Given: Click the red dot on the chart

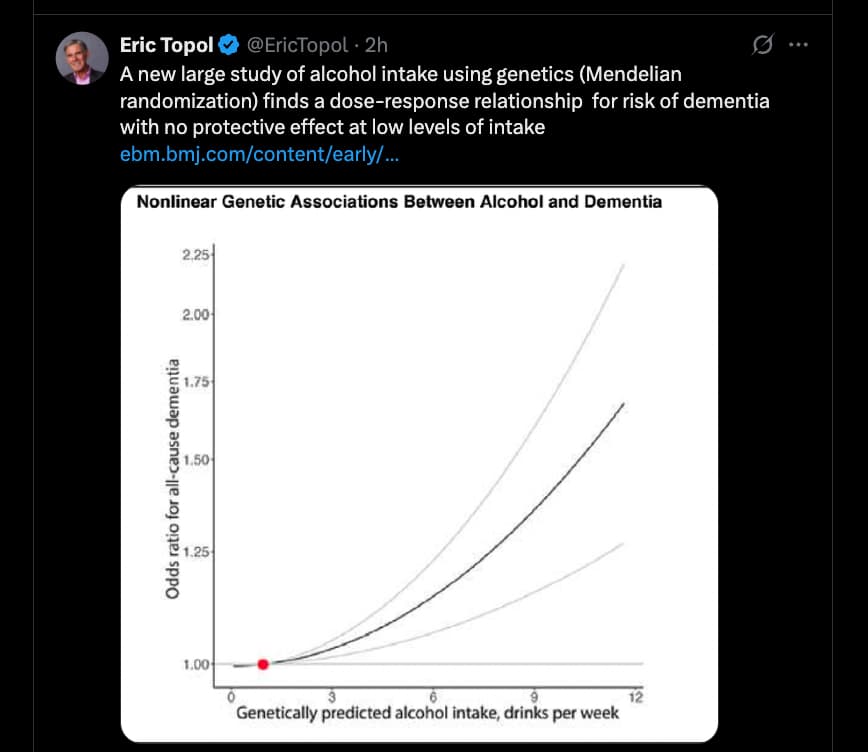Looking at the screenshot, I should [263, 664].
